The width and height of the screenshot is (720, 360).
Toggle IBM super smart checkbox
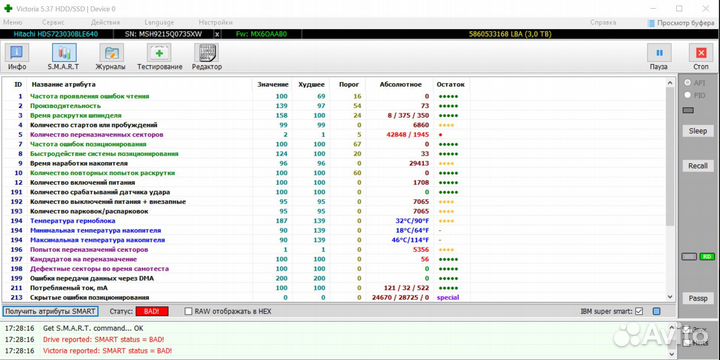click(639, 311)
